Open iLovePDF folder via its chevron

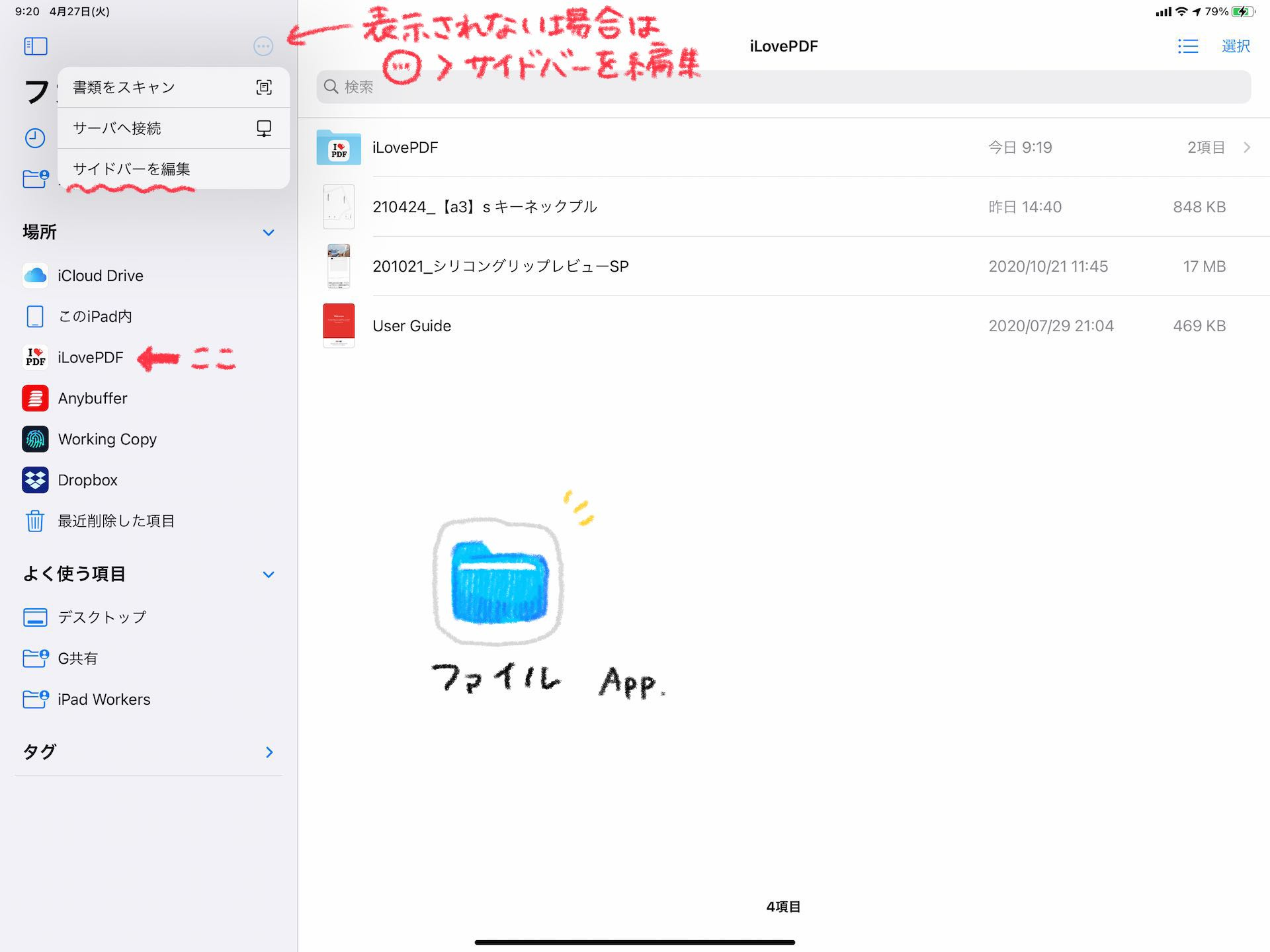[x=1247, y=147]
